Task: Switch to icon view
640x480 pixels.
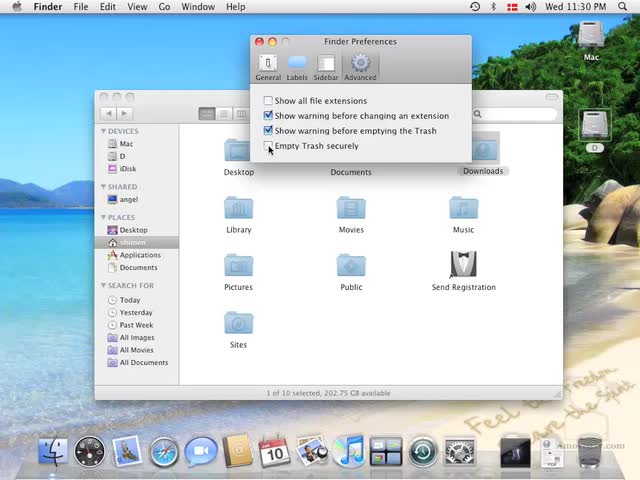Action: (x=207, y=113)
